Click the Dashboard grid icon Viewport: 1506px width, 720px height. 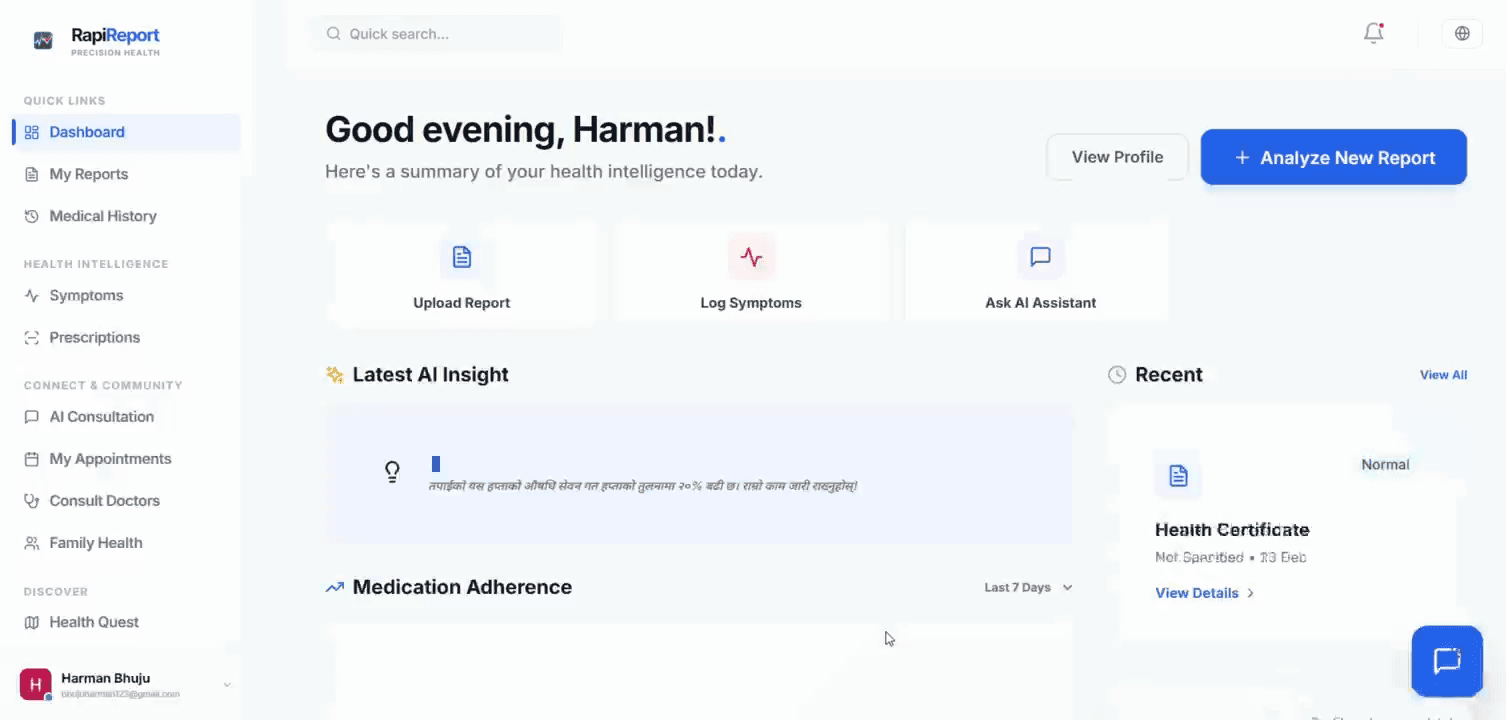coord(32,132)
